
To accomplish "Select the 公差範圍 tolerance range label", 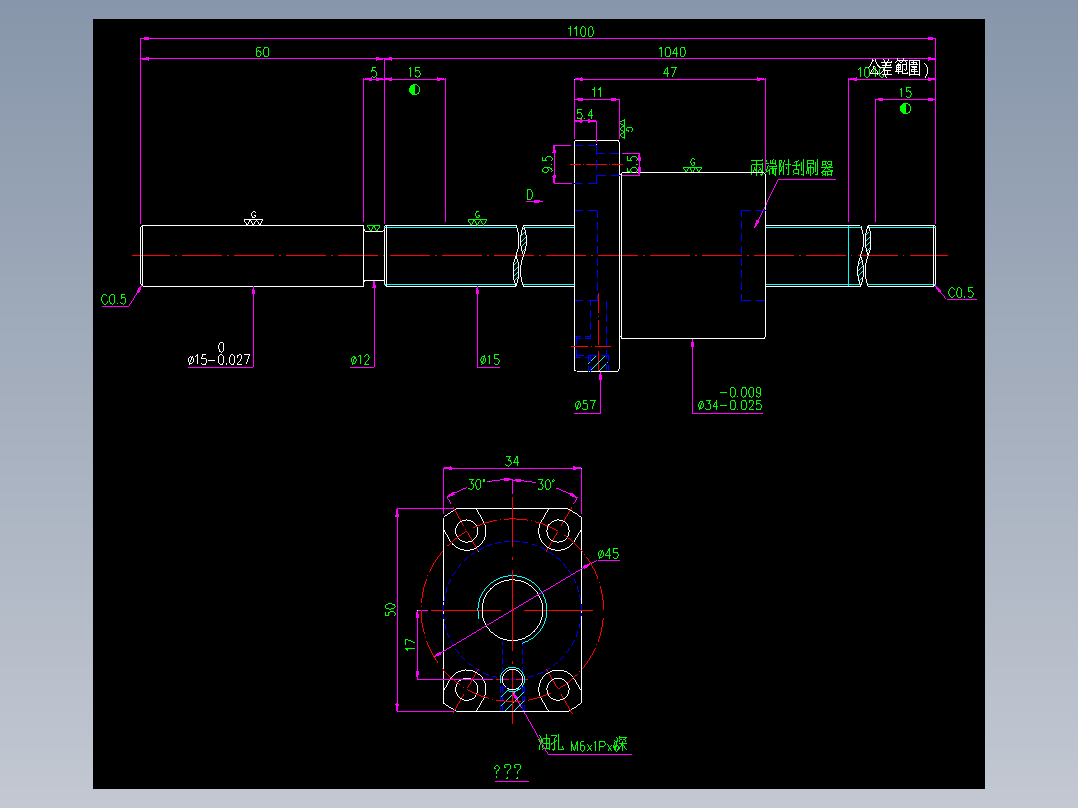I will pos(897,66).
